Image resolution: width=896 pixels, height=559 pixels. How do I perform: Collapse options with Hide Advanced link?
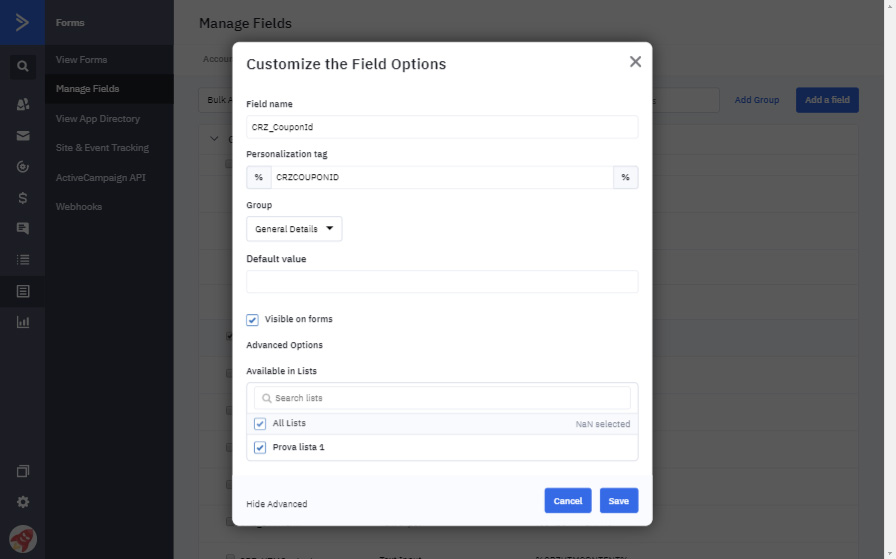coord(277,504)
